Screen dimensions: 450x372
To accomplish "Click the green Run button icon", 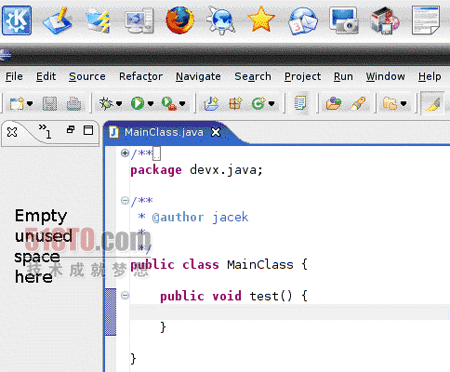I will tap(137, 103).
